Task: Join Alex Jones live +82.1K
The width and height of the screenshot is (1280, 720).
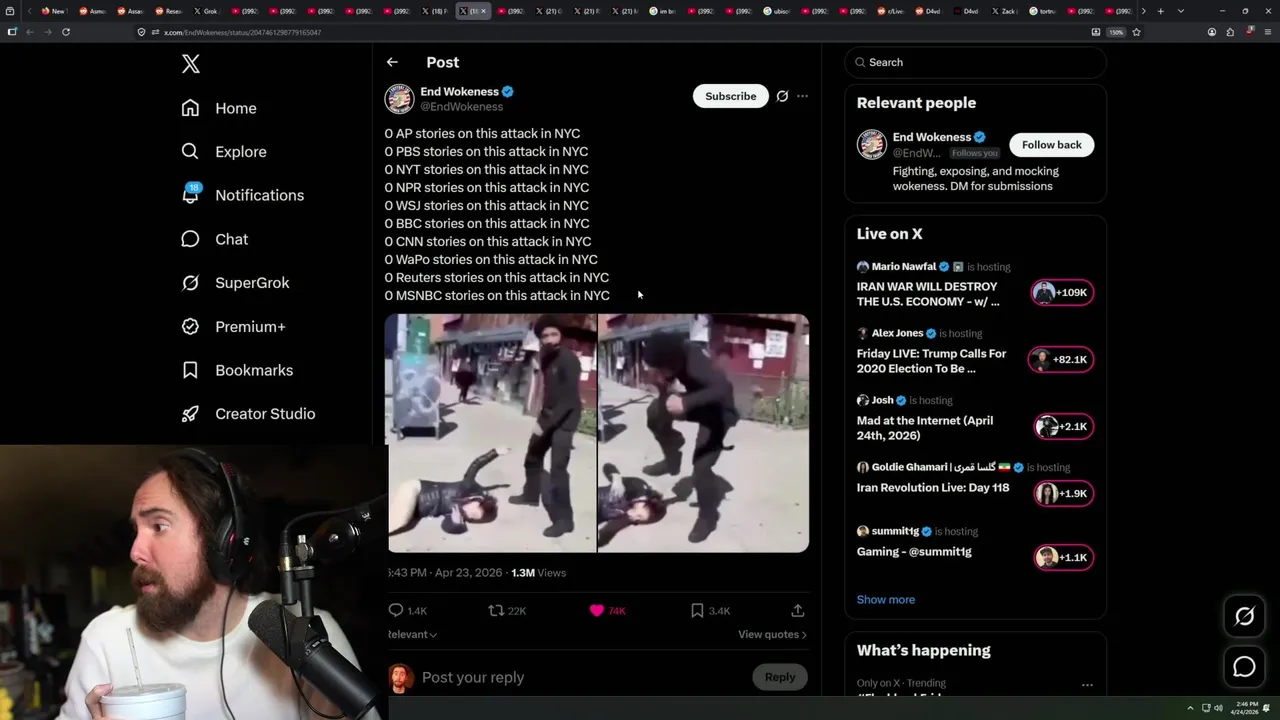Action: coord(1062,359)
